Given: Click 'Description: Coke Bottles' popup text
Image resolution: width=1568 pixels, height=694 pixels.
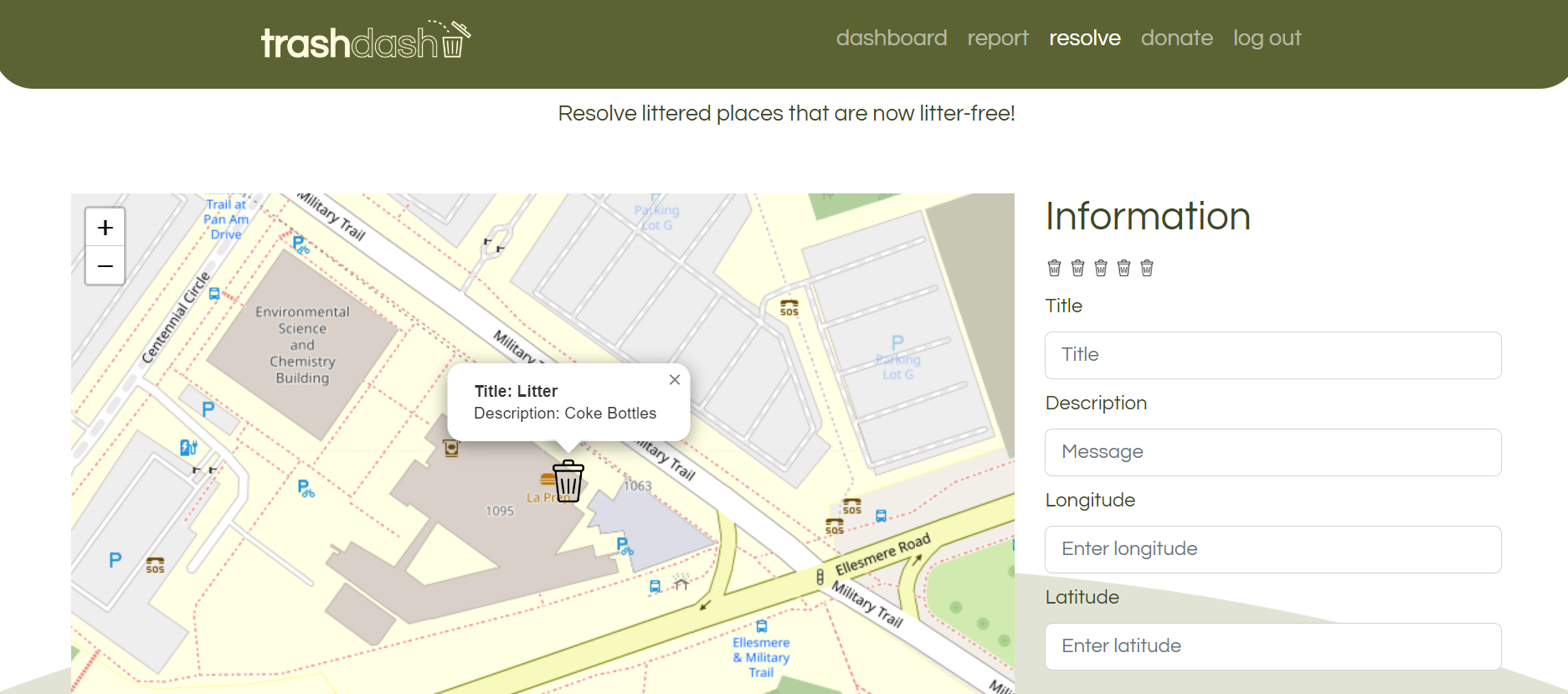Looking at the screenshot, I should tap(565, 413).
